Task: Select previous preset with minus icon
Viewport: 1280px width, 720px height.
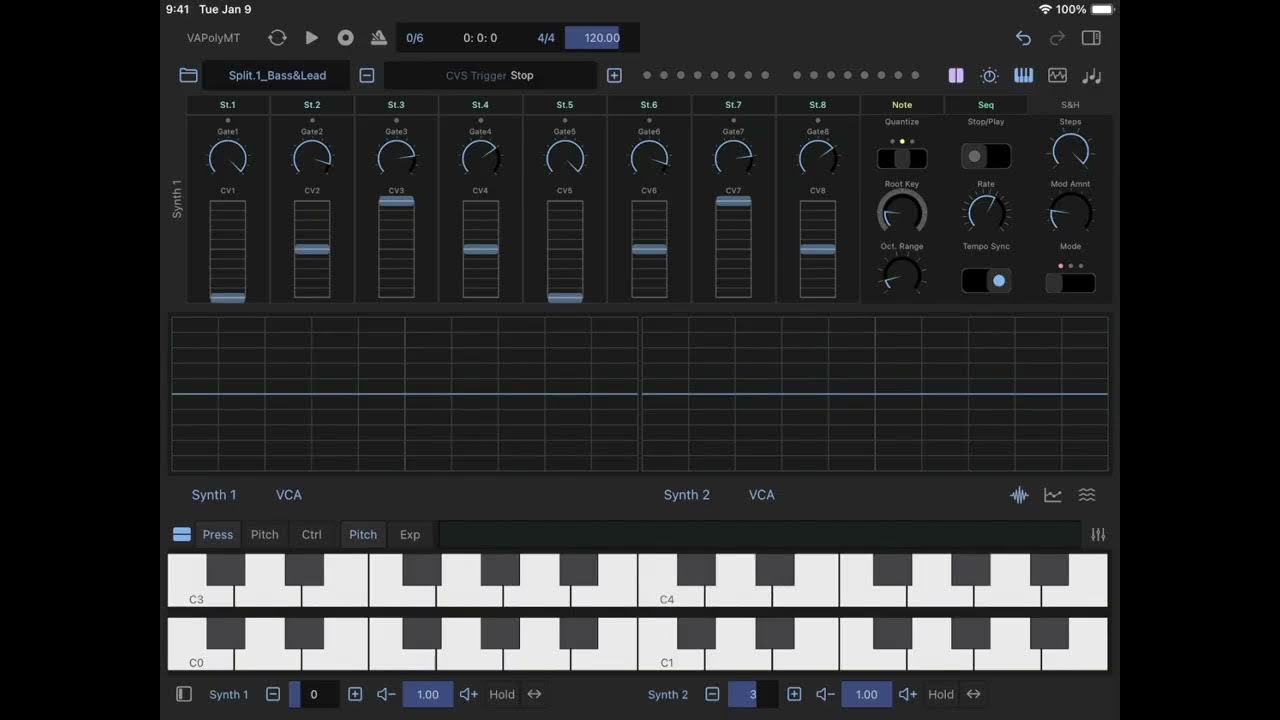Action: point(367,75)
